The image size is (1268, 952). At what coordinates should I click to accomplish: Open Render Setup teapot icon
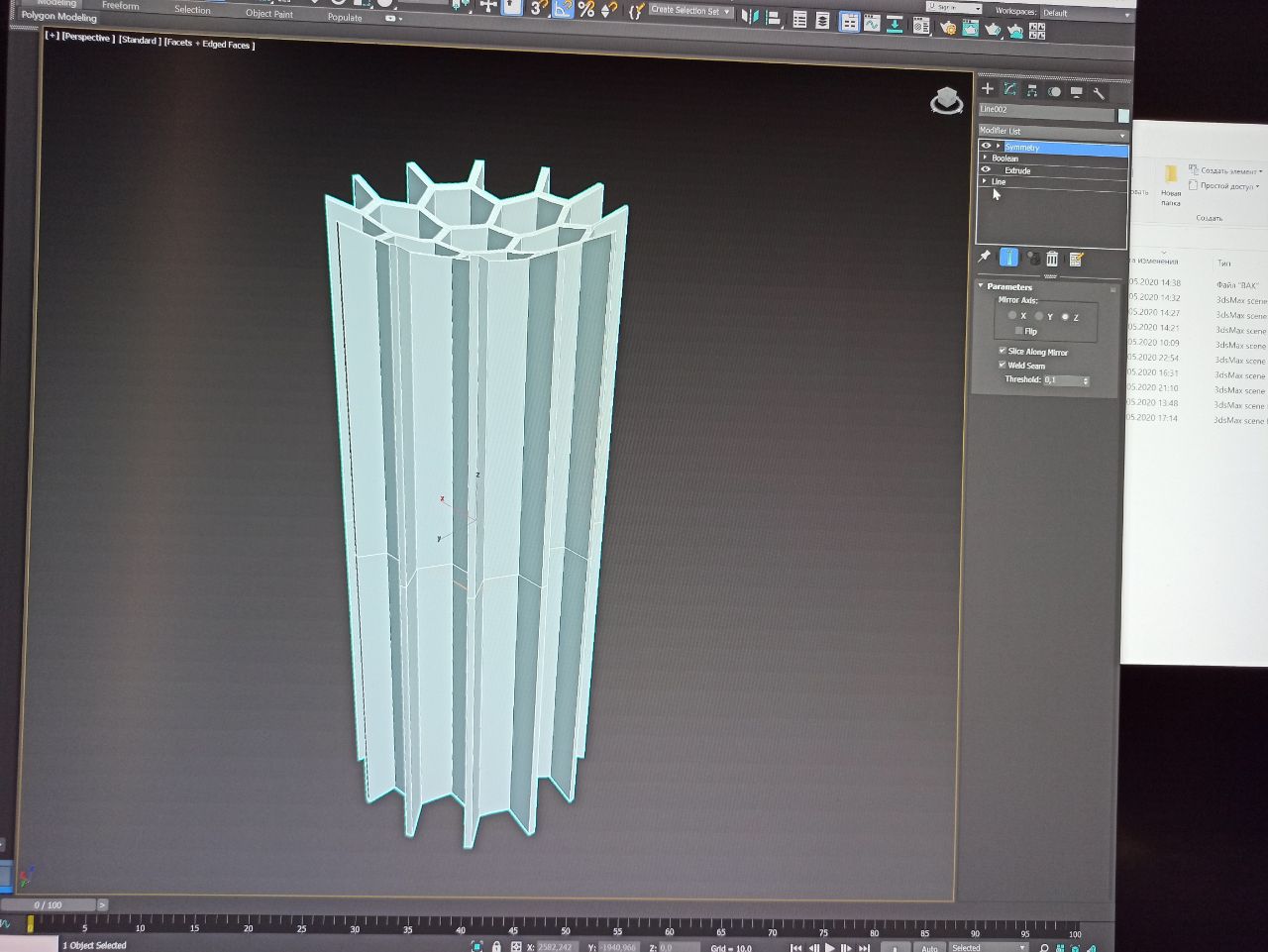(x=948, y=28)
